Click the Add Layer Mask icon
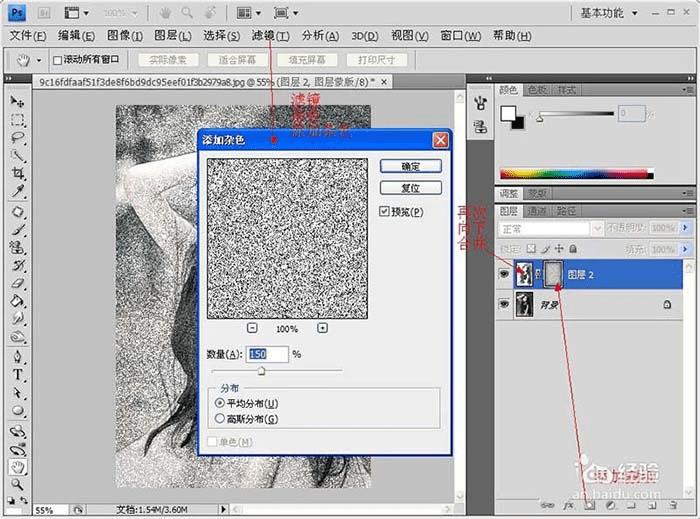700x519 pixels. [x=590, y=505]
